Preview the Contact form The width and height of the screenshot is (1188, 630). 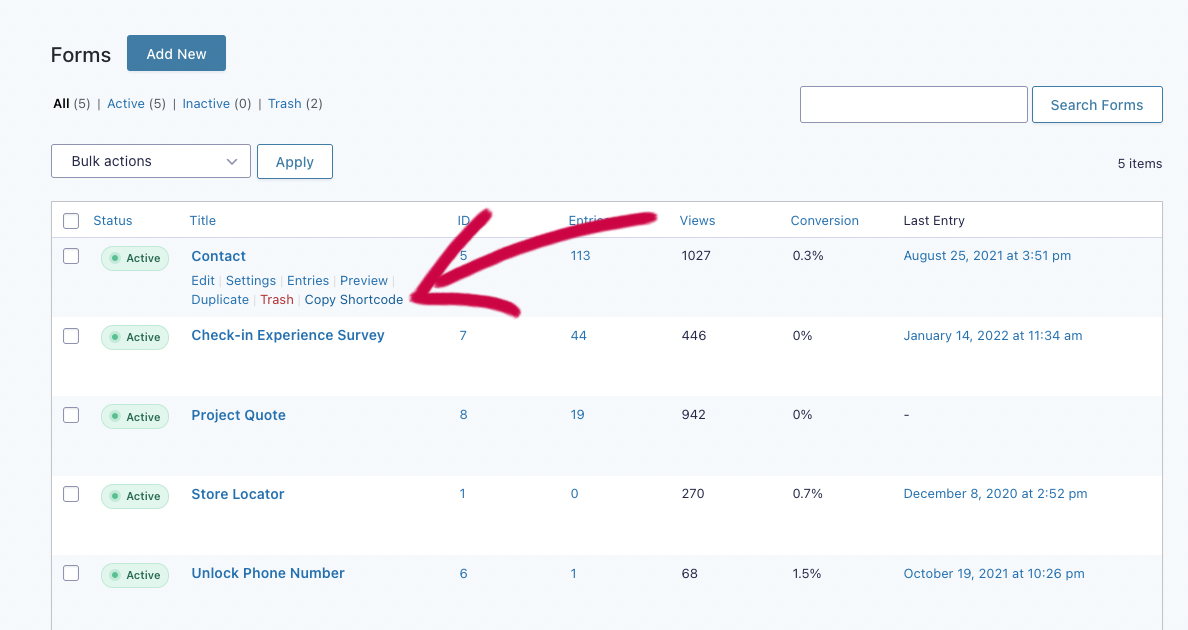pyautogui.click(x=364, y=280)
